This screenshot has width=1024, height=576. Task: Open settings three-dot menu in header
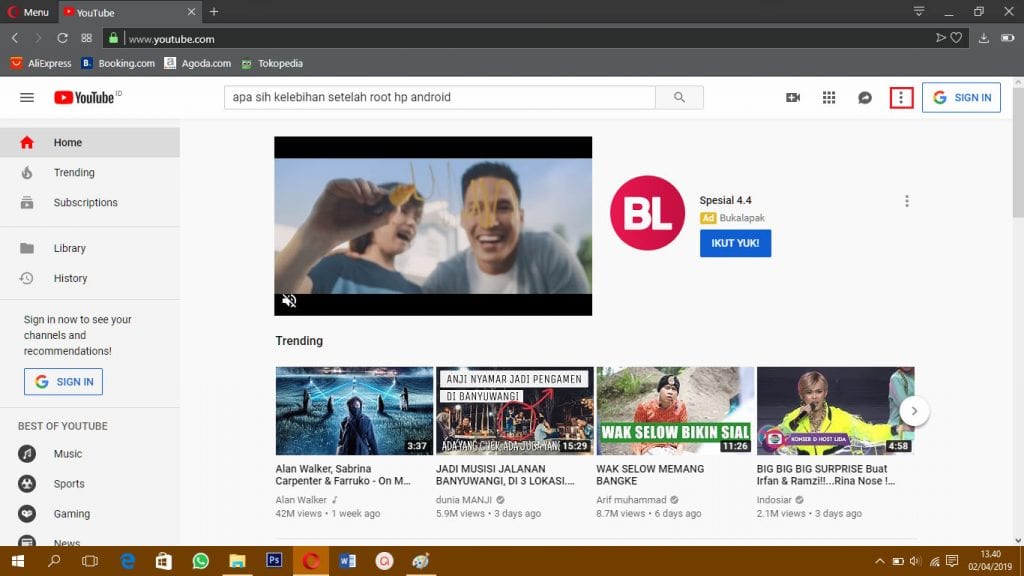click(901, 97)
